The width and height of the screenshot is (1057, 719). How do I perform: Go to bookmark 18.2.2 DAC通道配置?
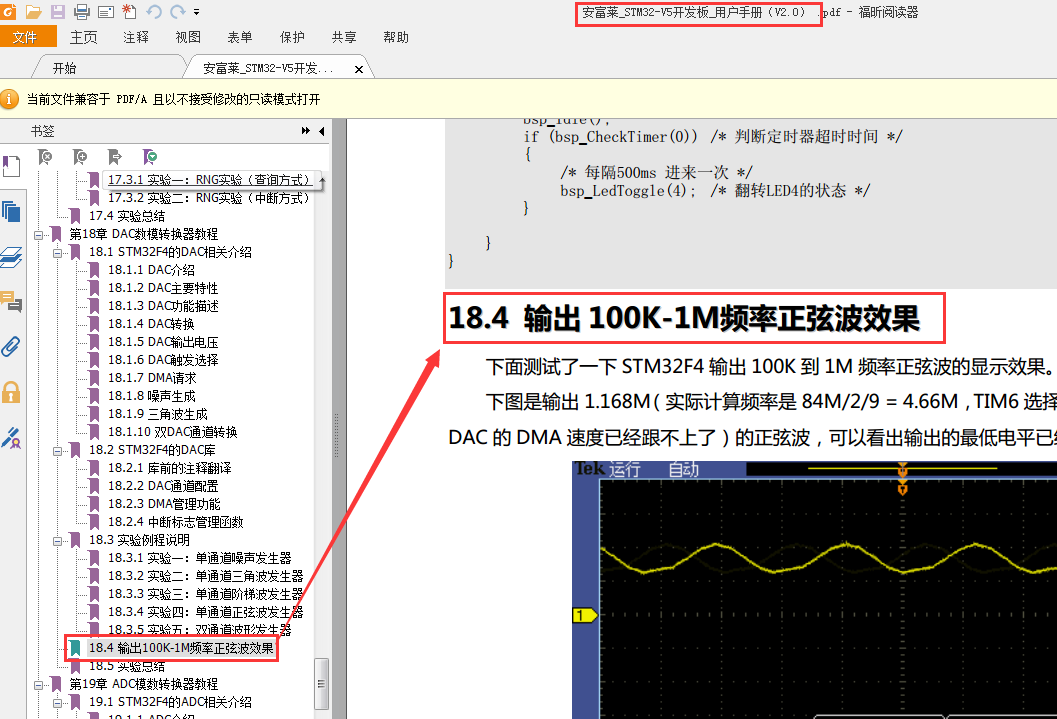[x=163, y=486]
